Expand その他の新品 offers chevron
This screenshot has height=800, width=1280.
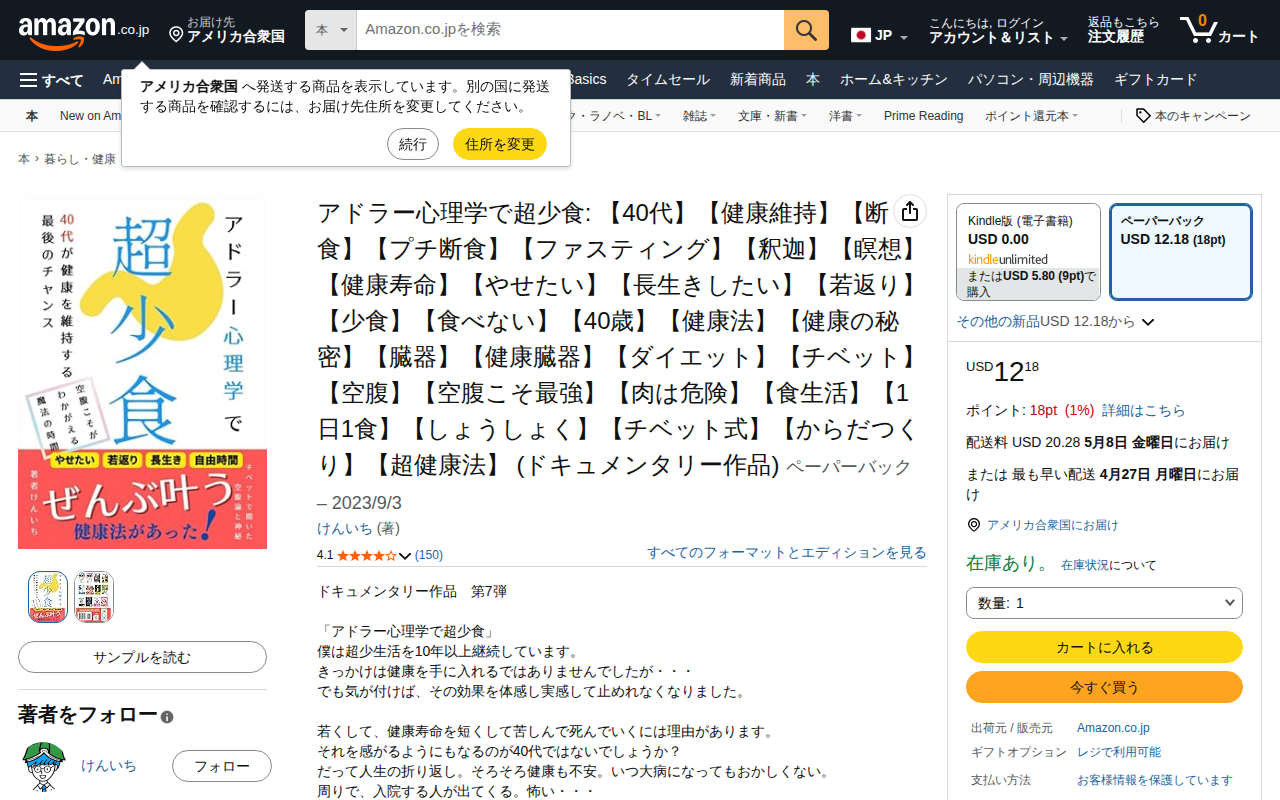[x=1148, y=322]
